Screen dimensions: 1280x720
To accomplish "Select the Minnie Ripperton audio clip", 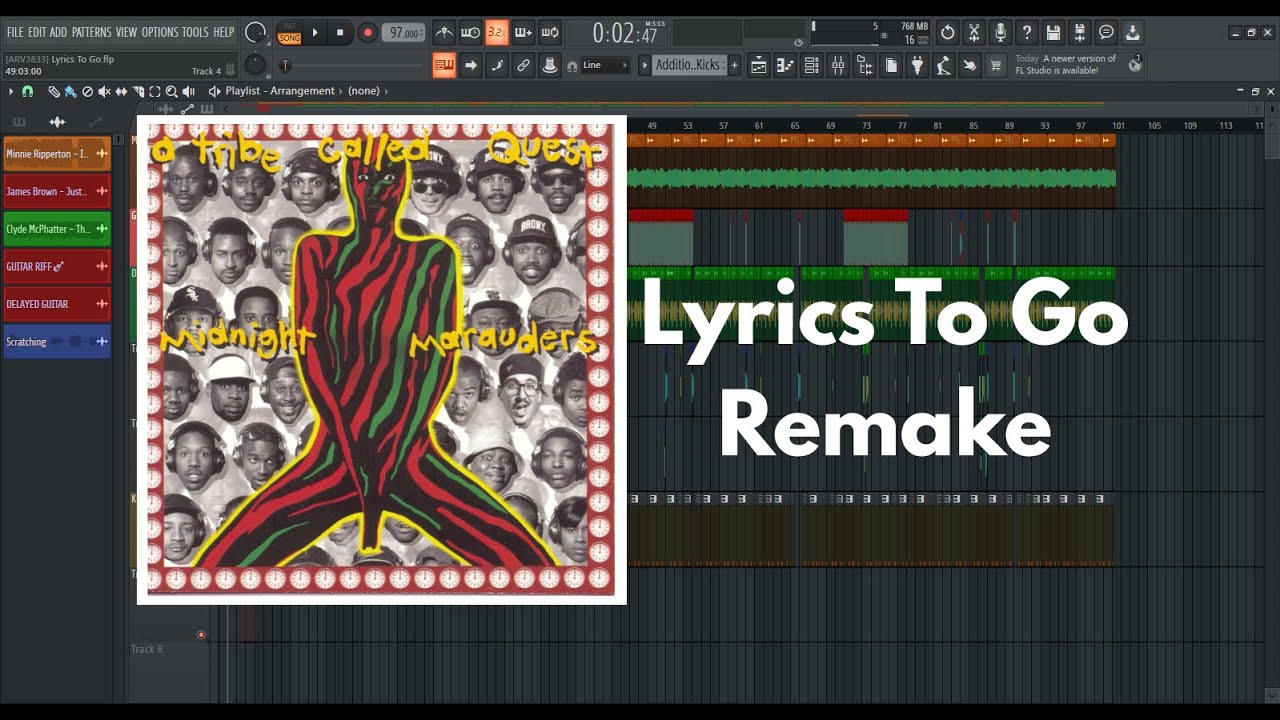I will (x=57, y=154).
